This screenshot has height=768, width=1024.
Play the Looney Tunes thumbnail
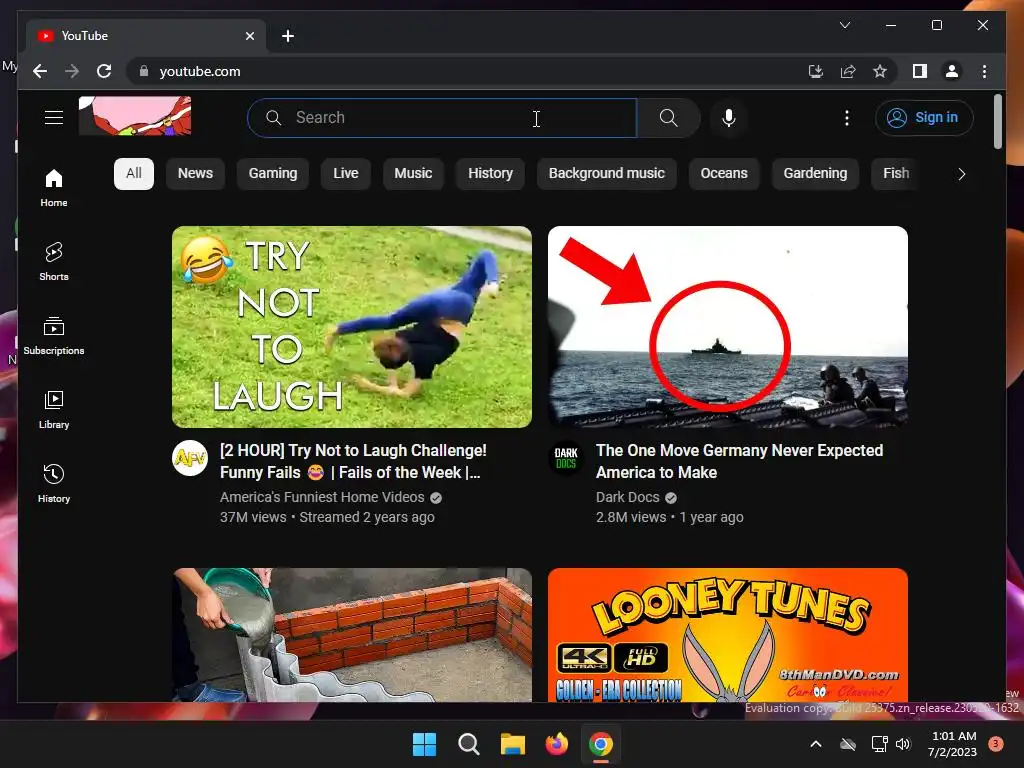[x=728, y=635]
